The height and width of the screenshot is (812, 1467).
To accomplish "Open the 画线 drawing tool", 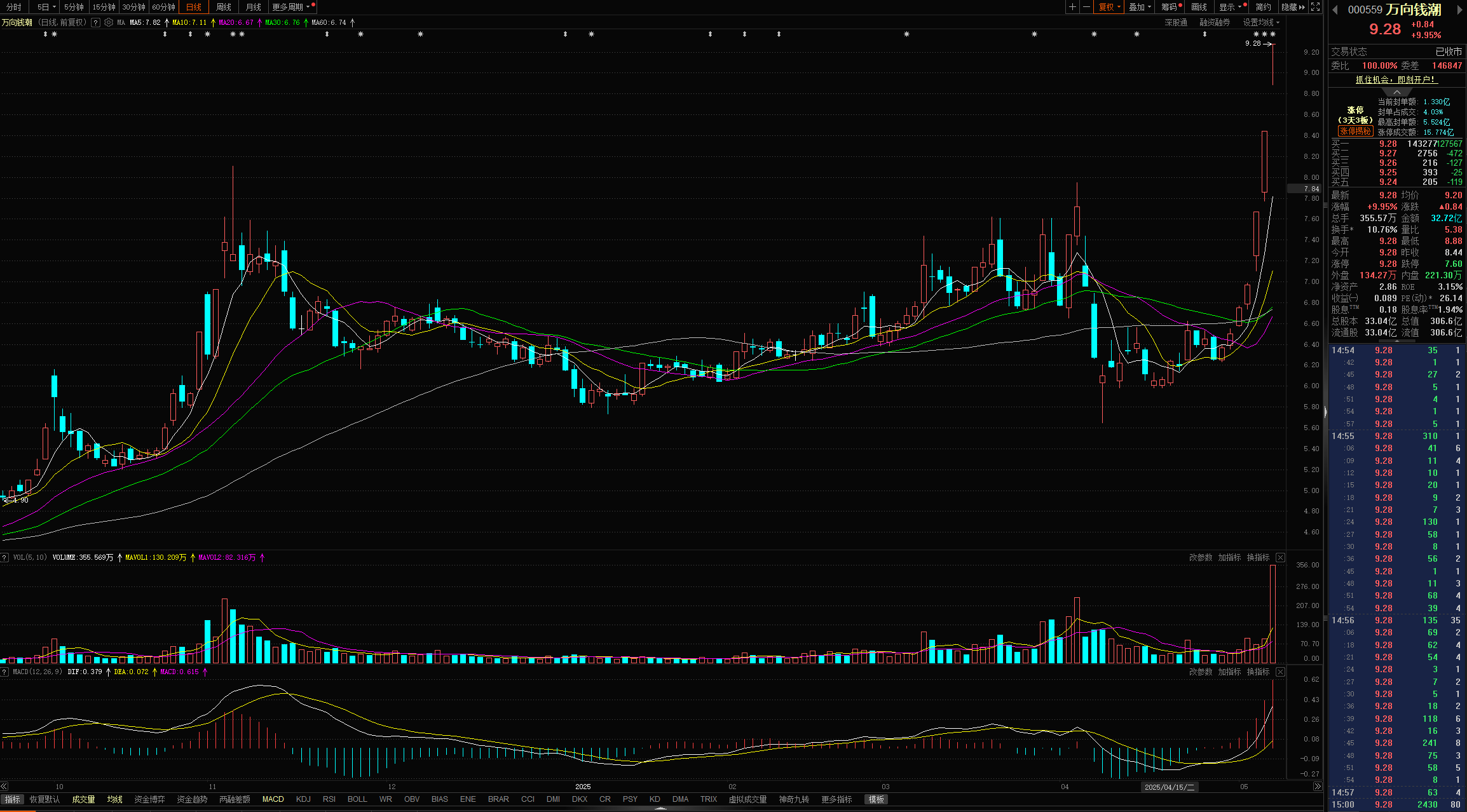I will [x=1199, y=7].
